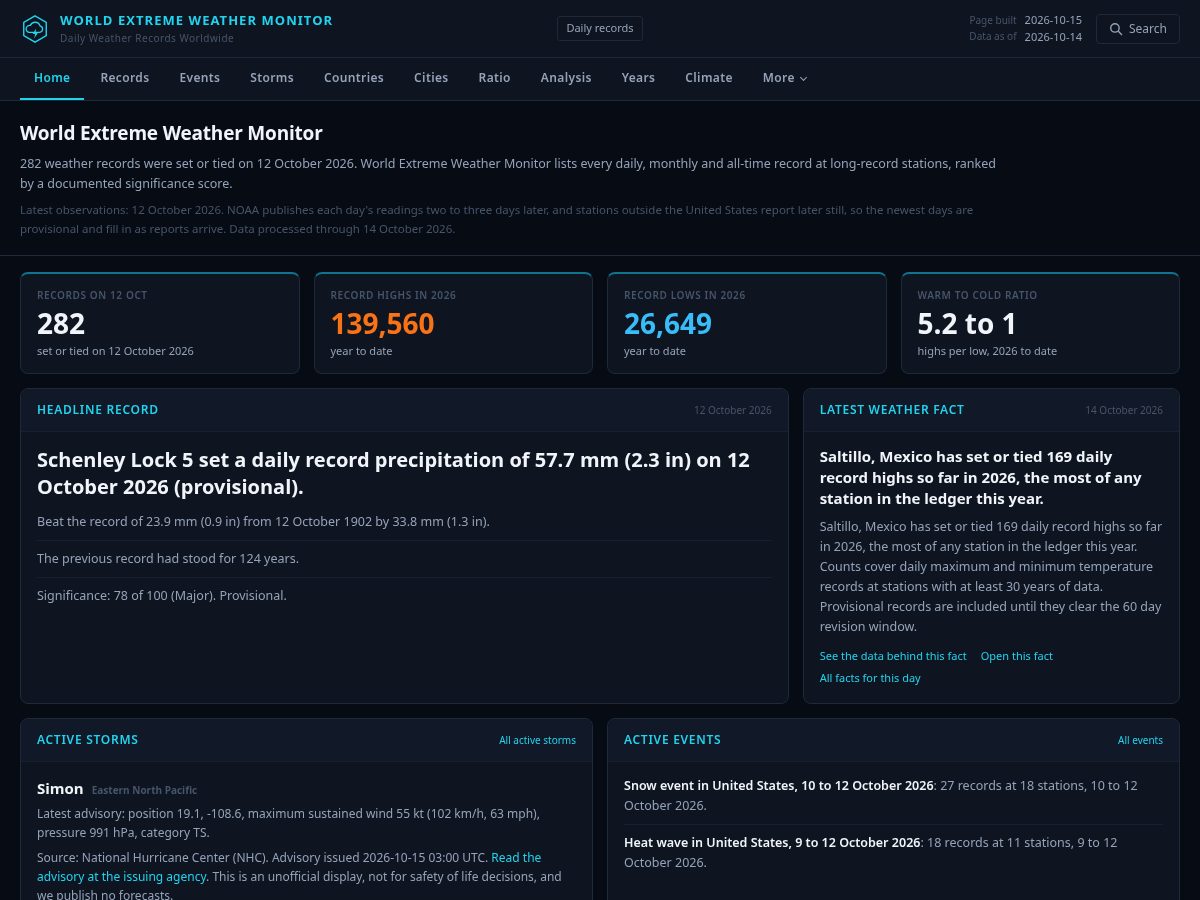
Task: Open the Years tab
Action: point(638,78)
